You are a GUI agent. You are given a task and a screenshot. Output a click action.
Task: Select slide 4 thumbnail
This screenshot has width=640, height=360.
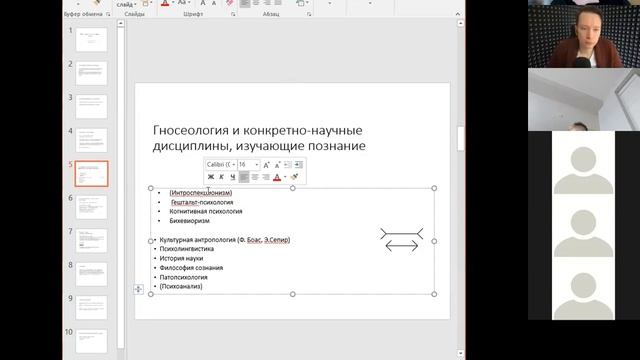(91, 140)
